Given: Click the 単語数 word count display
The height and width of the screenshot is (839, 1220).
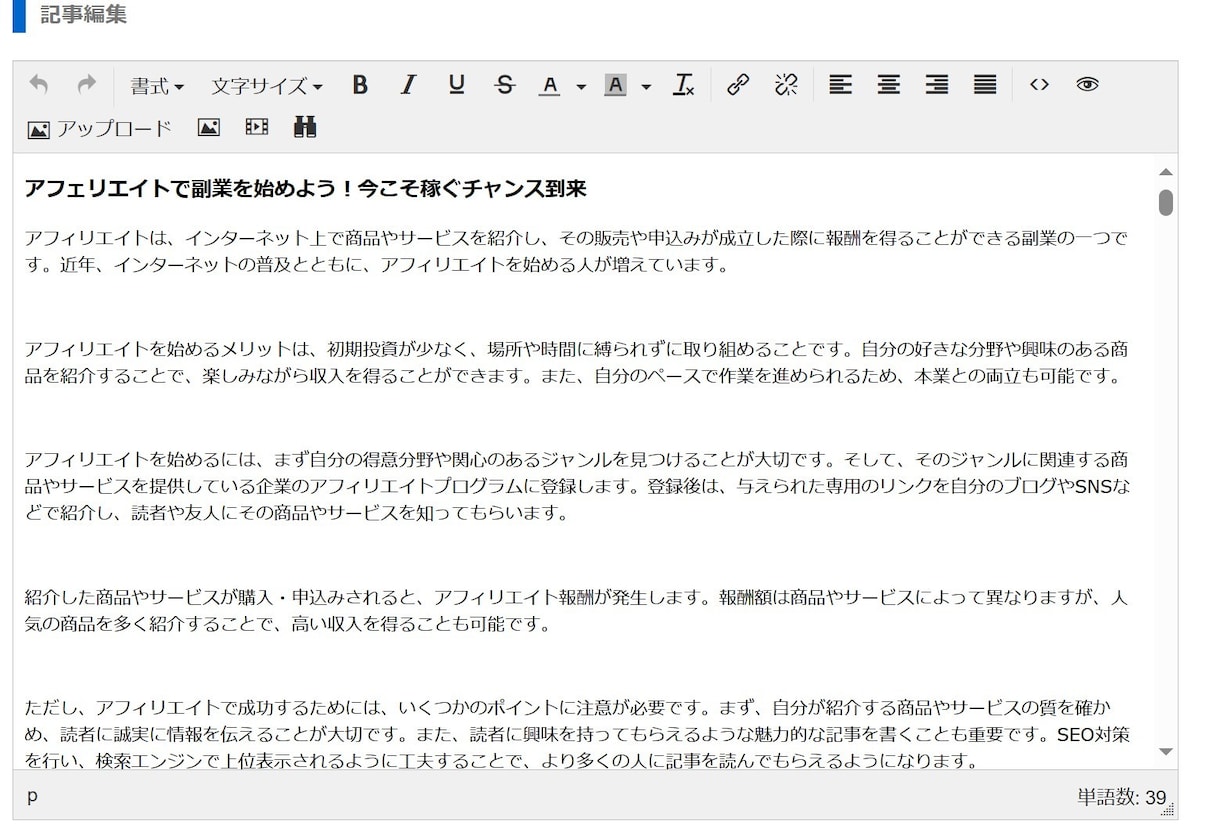Looking at the screenshot, I should [1121, 798].
